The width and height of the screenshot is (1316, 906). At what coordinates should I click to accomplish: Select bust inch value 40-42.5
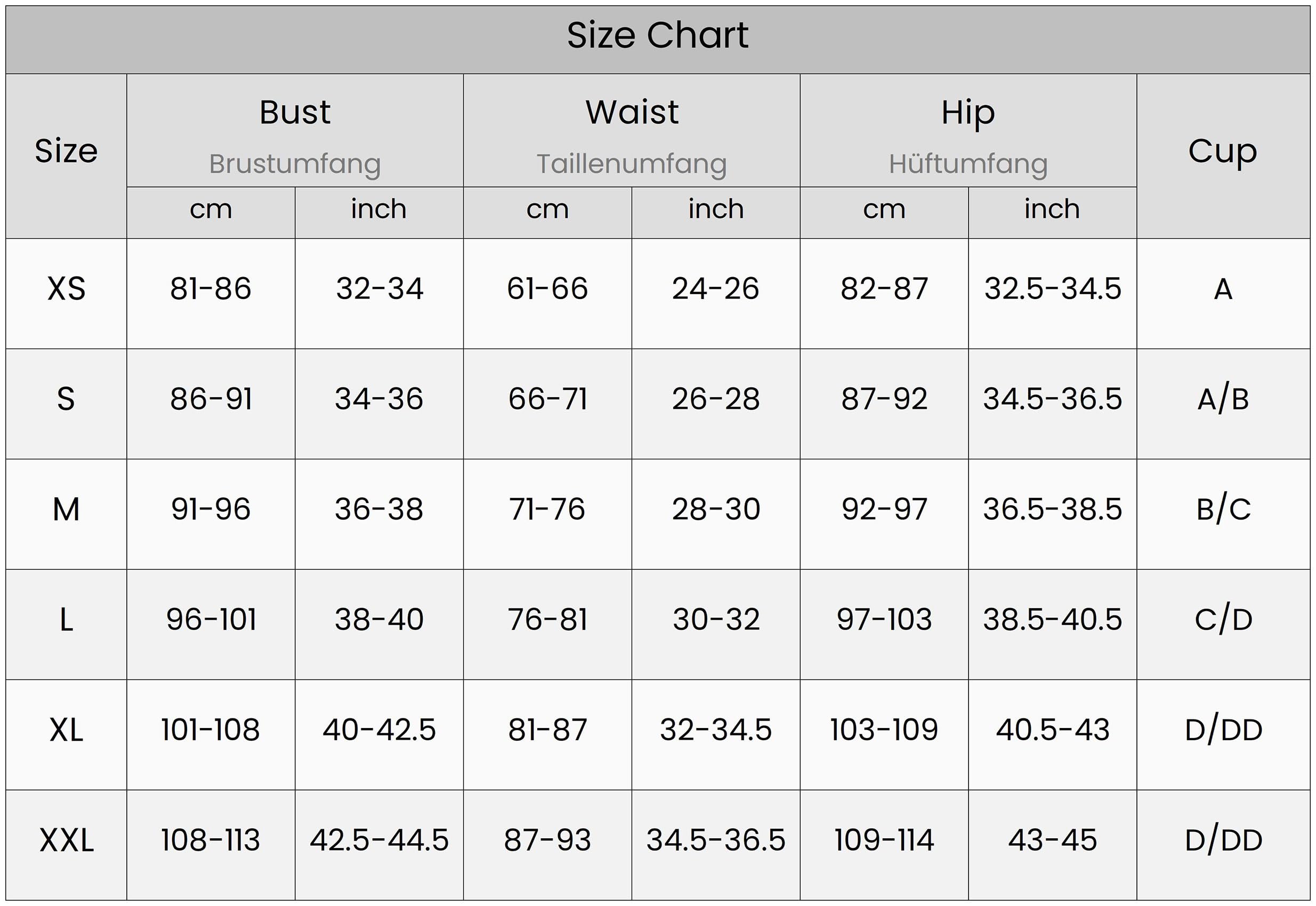380,730
